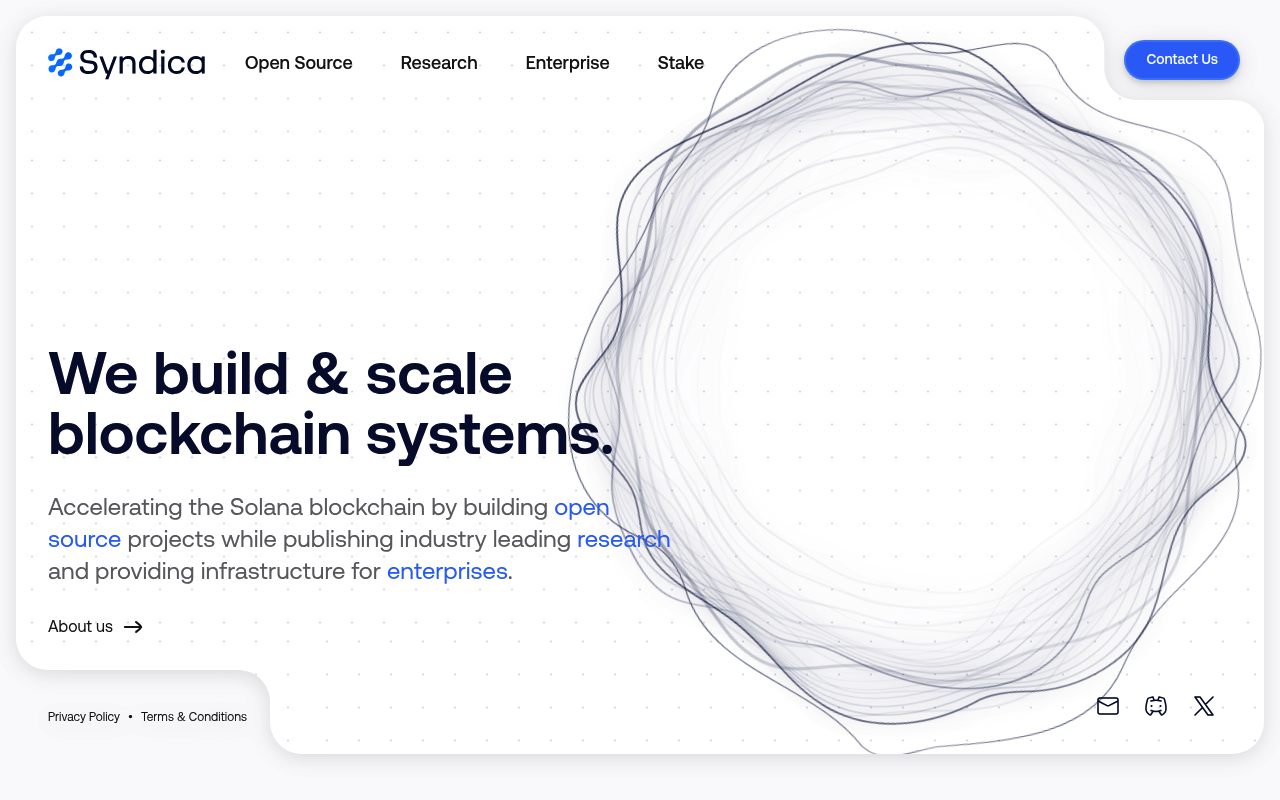Follow the 'open source' inline link
The image size is (1280, 800).
pos(582,507)
